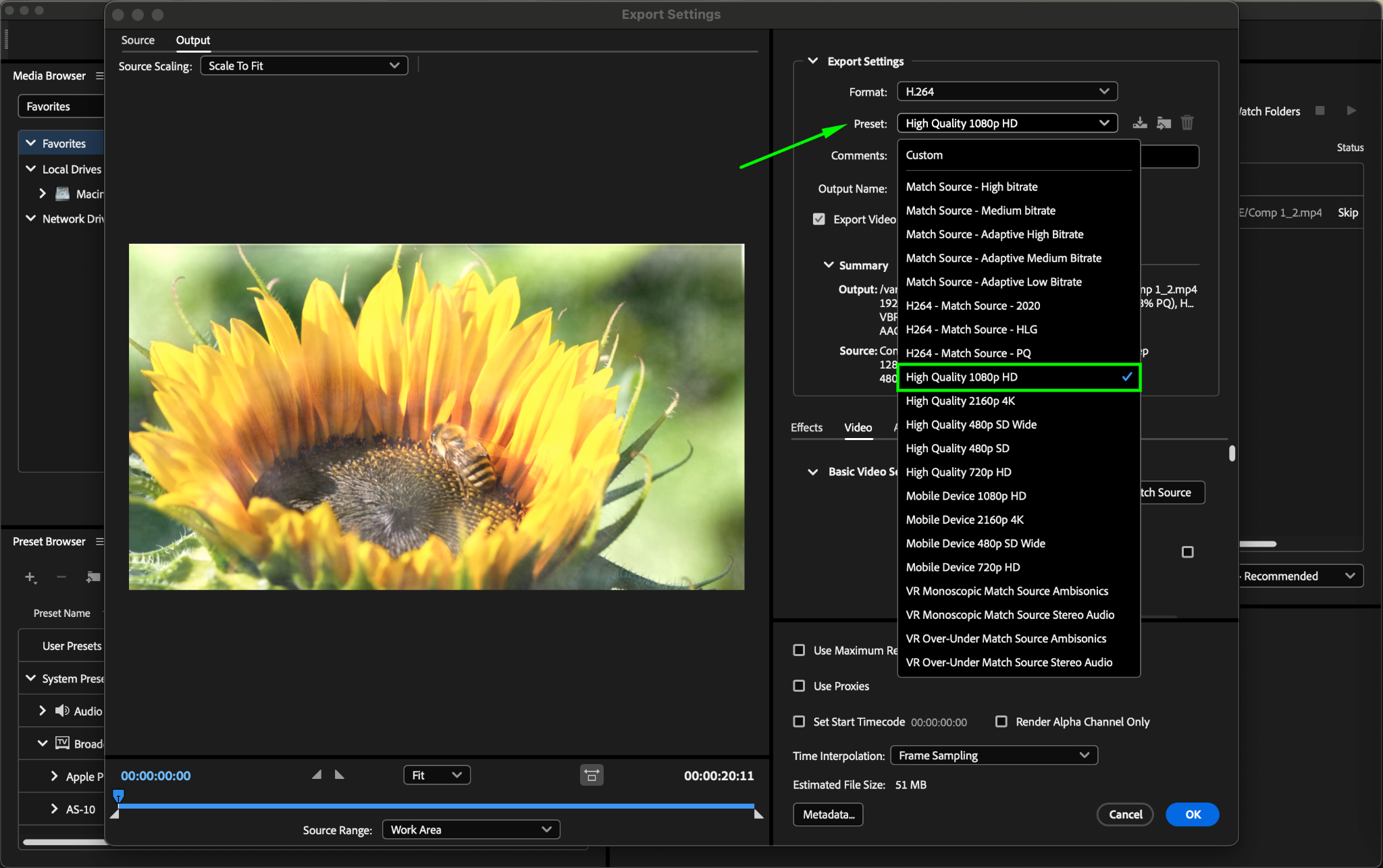Click the Metadata button
Image resolution: width=1383 pixels, height=868 pixels.
click(x=828, y=815)
